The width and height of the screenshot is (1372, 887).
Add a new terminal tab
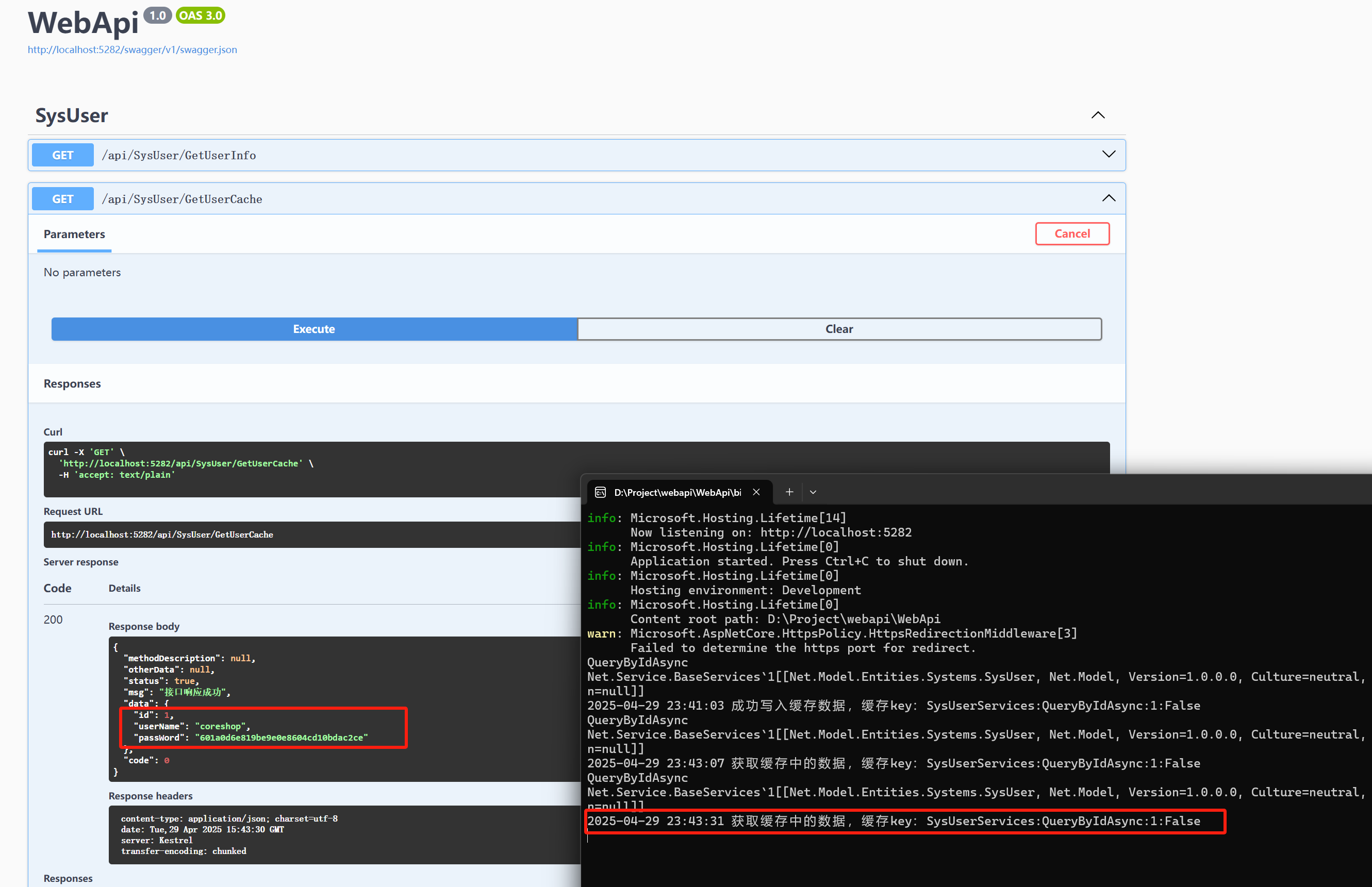coord(789,492)
